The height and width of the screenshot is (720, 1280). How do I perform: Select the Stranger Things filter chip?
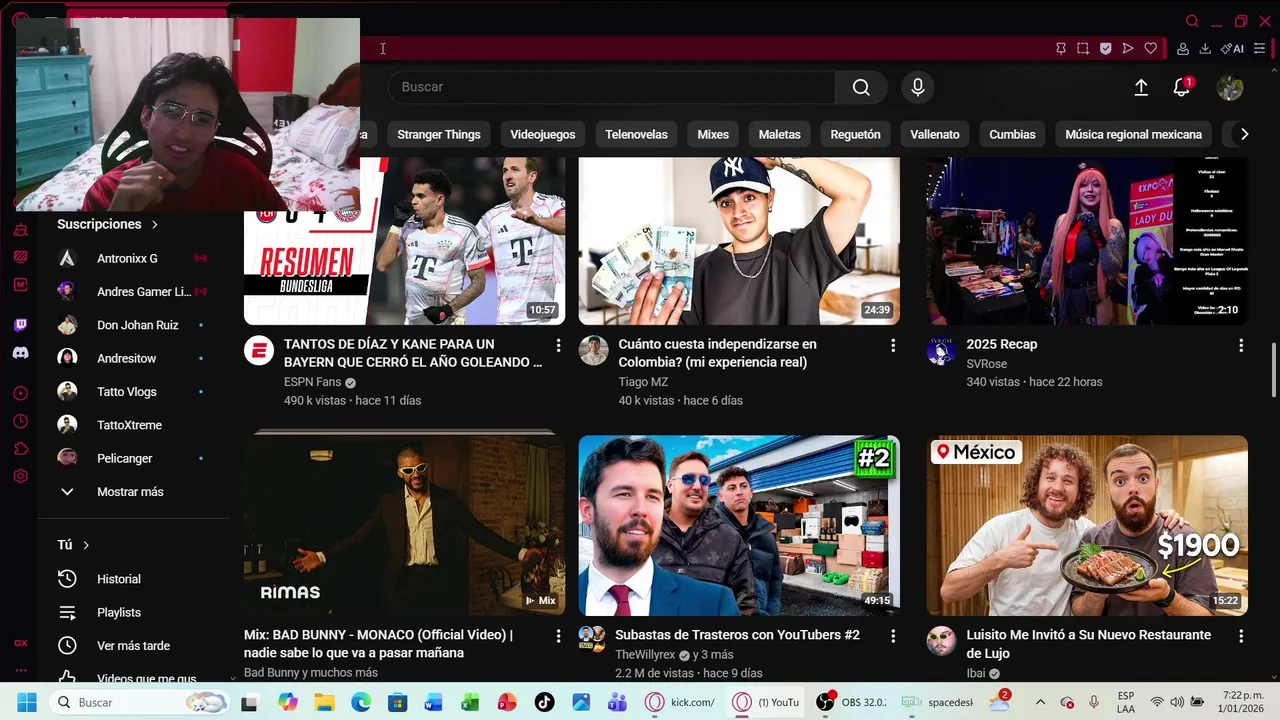439,134
